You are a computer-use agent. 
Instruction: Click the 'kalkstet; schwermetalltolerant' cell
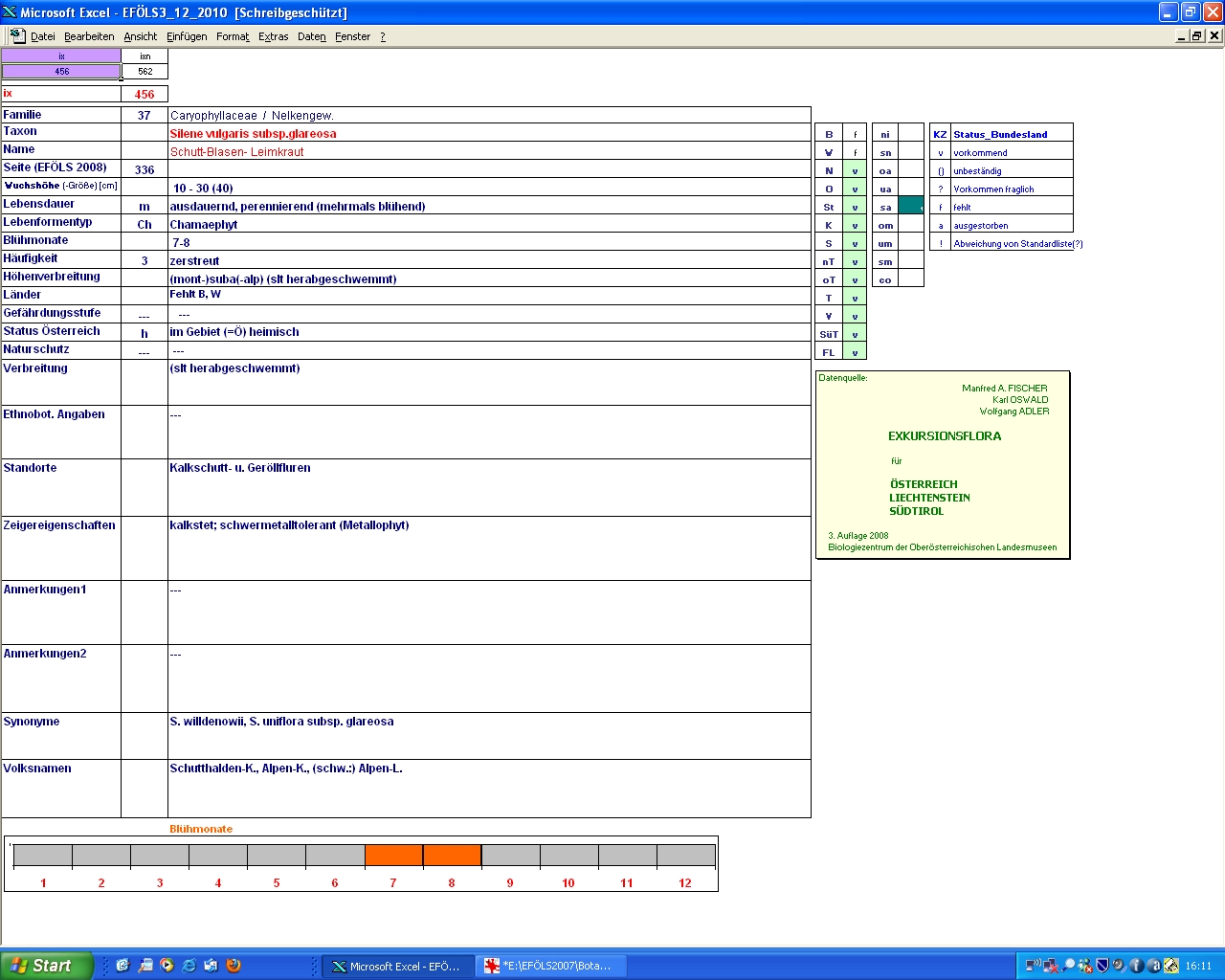489,548
